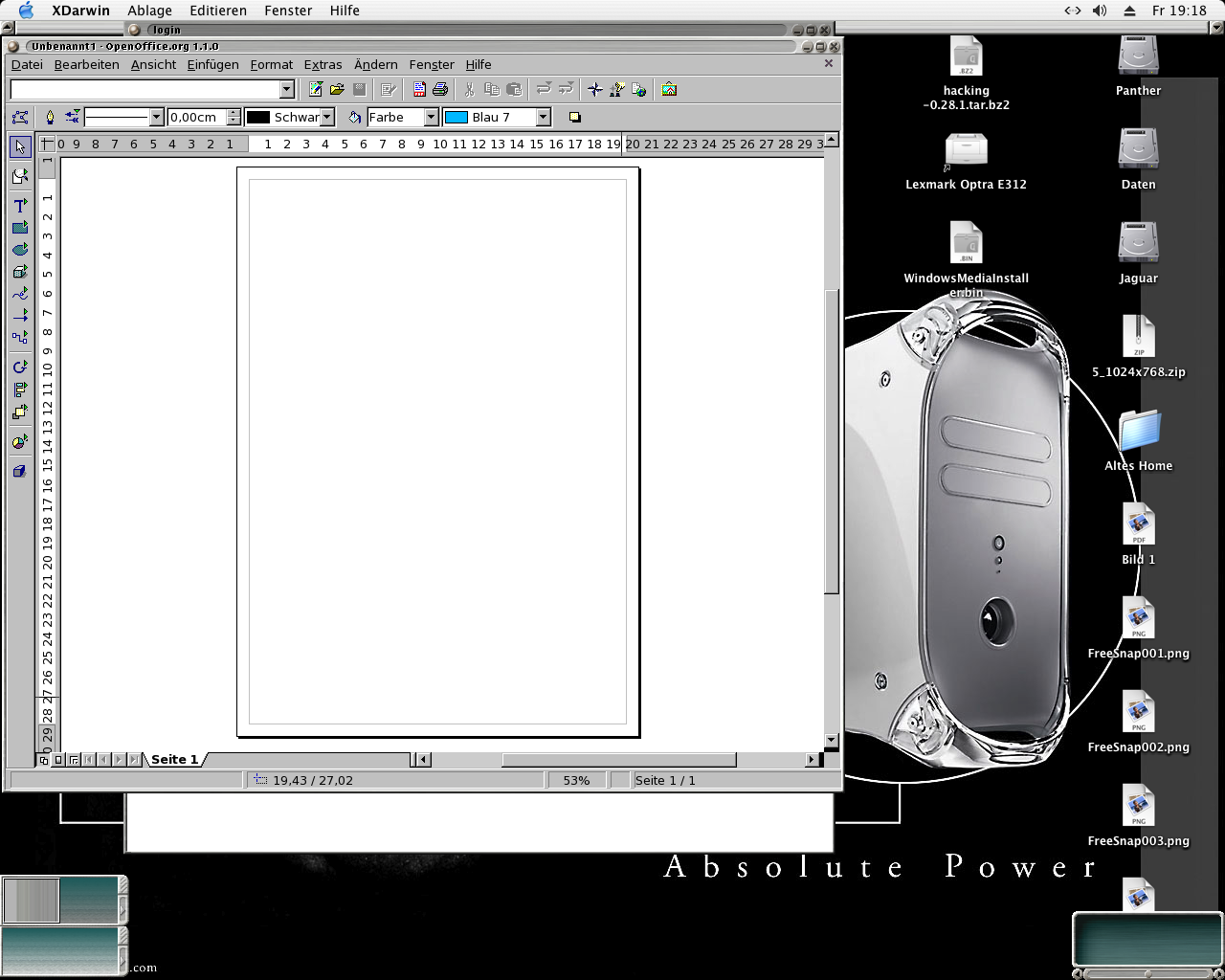Click the printer icon to print
The height and width of the screenshot is (980, 1225).
[x=440, y=90]
